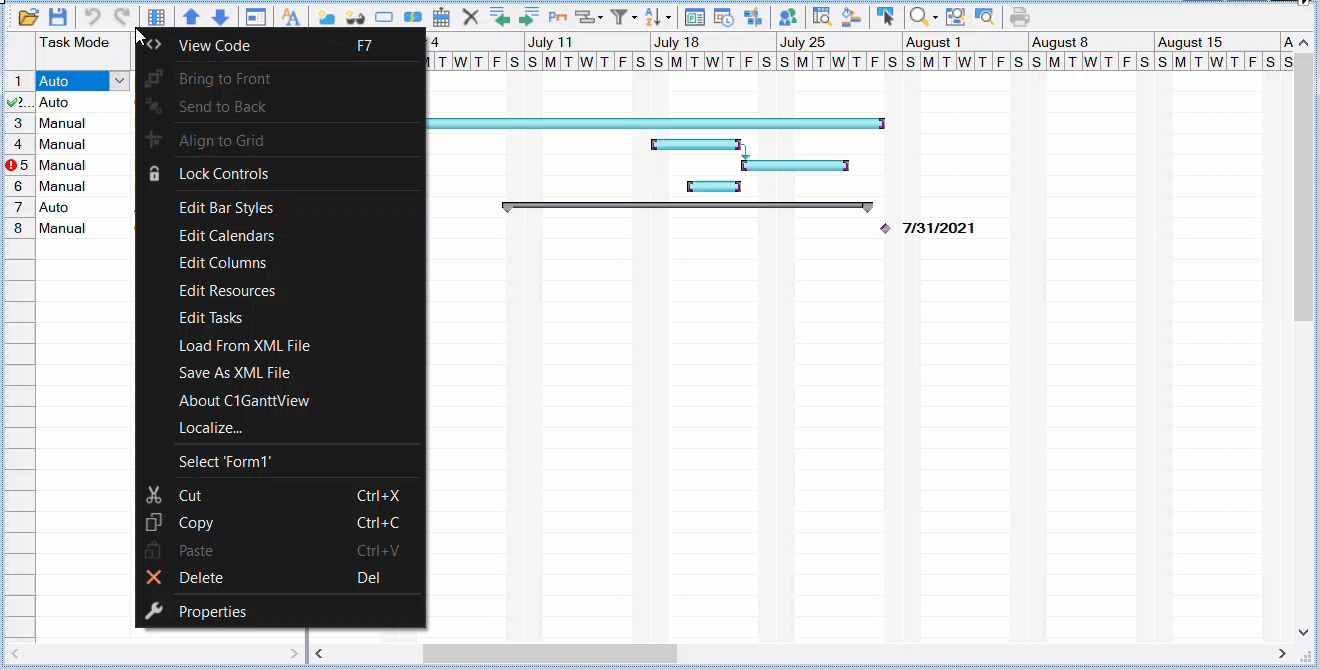Open the Task Mode dropdown in row 1
Viewport: 1320px width, 670px height.
(x=120, y=81)
